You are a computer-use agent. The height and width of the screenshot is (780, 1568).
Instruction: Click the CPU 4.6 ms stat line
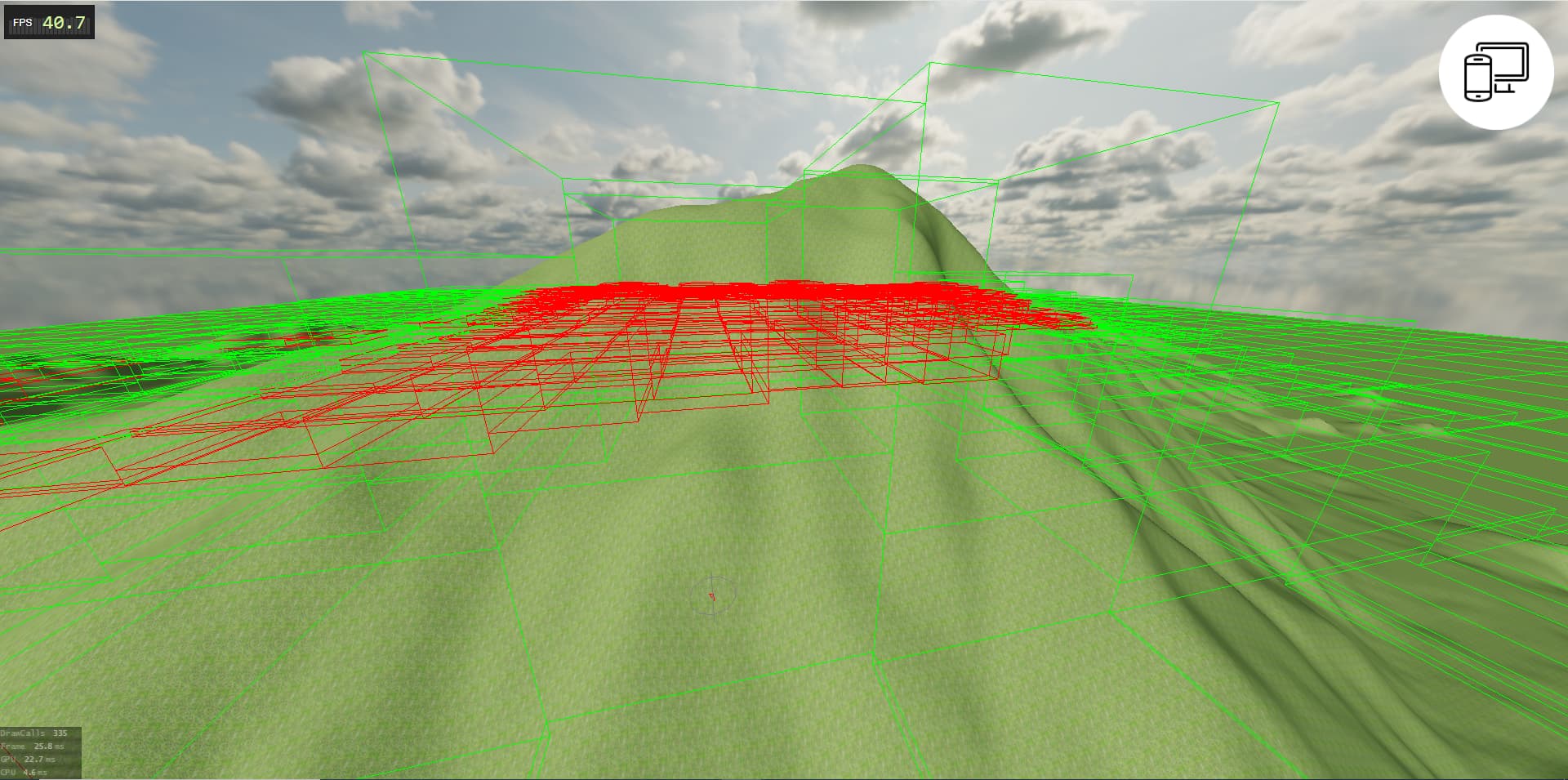pyautogui.click(x=24, y=772)
